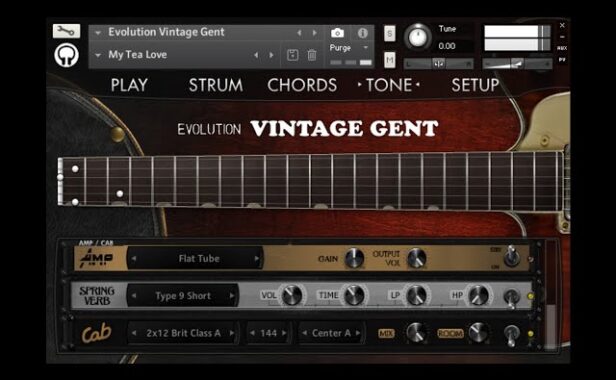Increase the cab mic value 144
This screenshot has height=380, width=616.
[284, 333]
